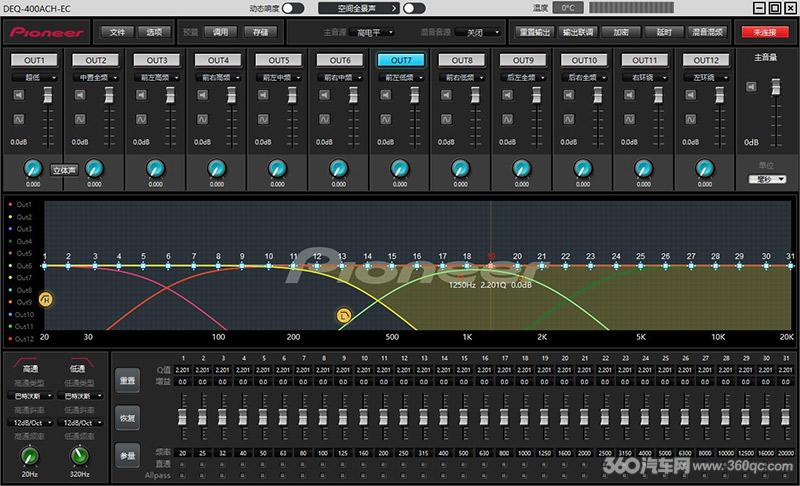This screenshot has width=800, height=486.
Task: Click the EQ band 1 gain slider
Action: [x=182, y=417]
